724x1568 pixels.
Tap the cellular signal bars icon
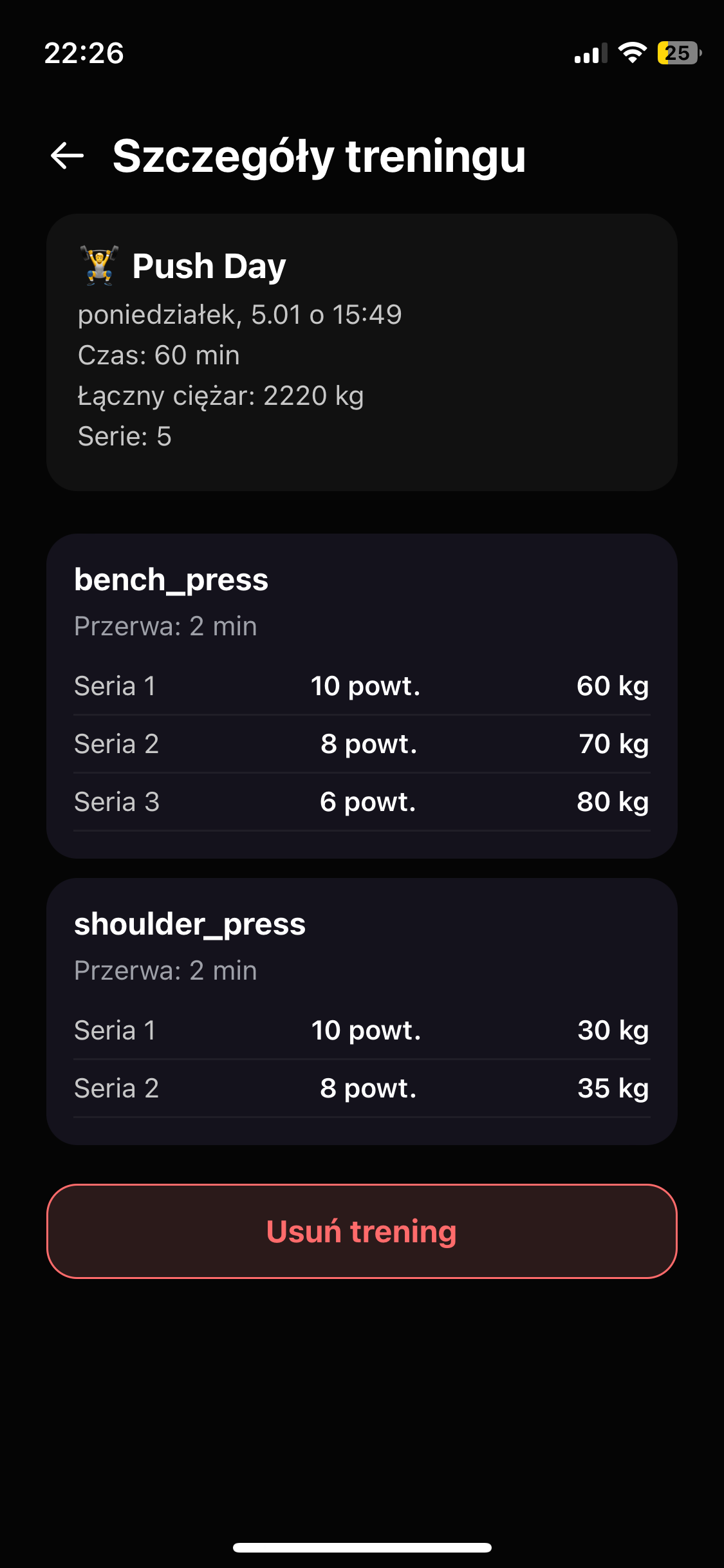click(x=590, y=53)
